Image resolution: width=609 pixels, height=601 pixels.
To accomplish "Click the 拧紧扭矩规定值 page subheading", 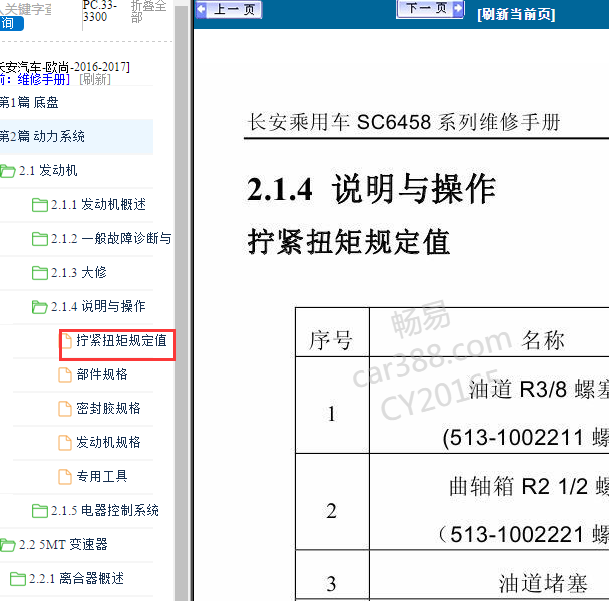I will click(x=349, y=241).
